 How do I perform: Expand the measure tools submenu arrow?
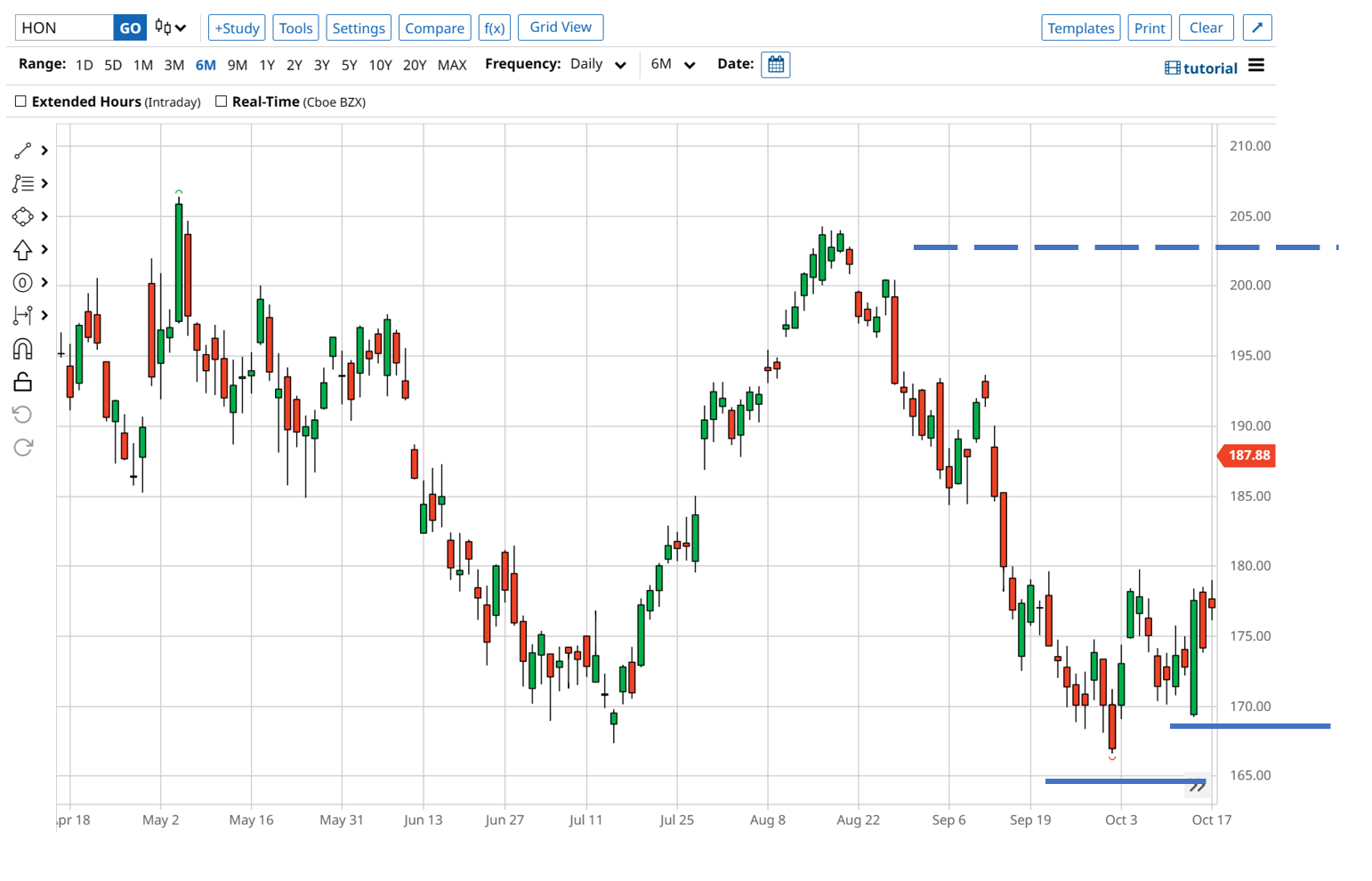coord(44,315)
